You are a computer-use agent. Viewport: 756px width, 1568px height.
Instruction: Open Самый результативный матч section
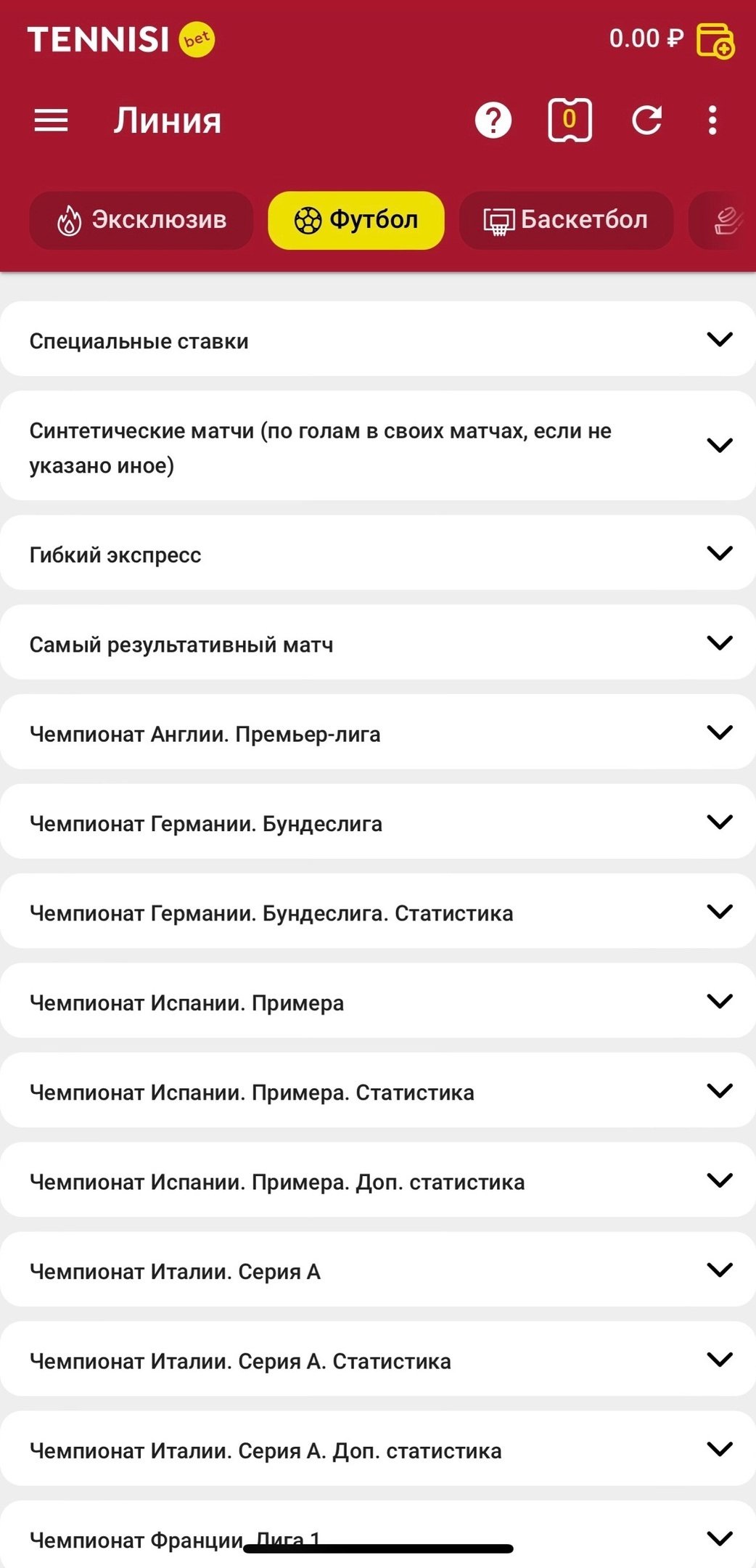377,643
